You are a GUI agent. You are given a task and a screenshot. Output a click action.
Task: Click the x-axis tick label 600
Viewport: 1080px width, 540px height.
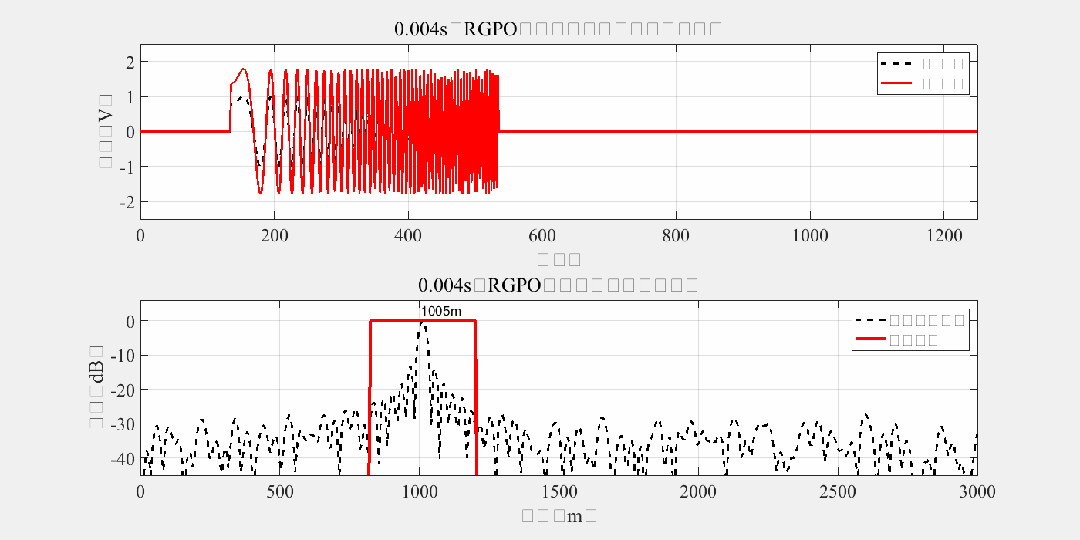542,235
